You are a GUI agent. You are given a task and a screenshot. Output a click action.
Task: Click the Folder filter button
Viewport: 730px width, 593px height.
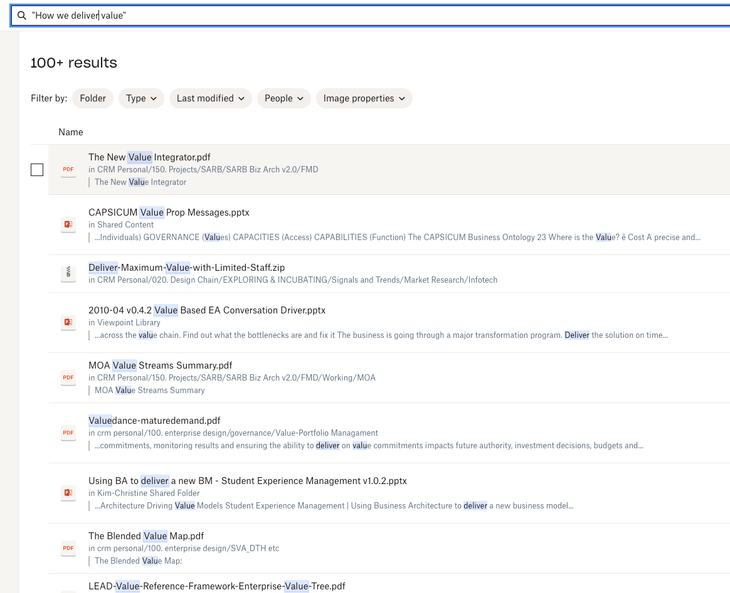pos(93,98)
